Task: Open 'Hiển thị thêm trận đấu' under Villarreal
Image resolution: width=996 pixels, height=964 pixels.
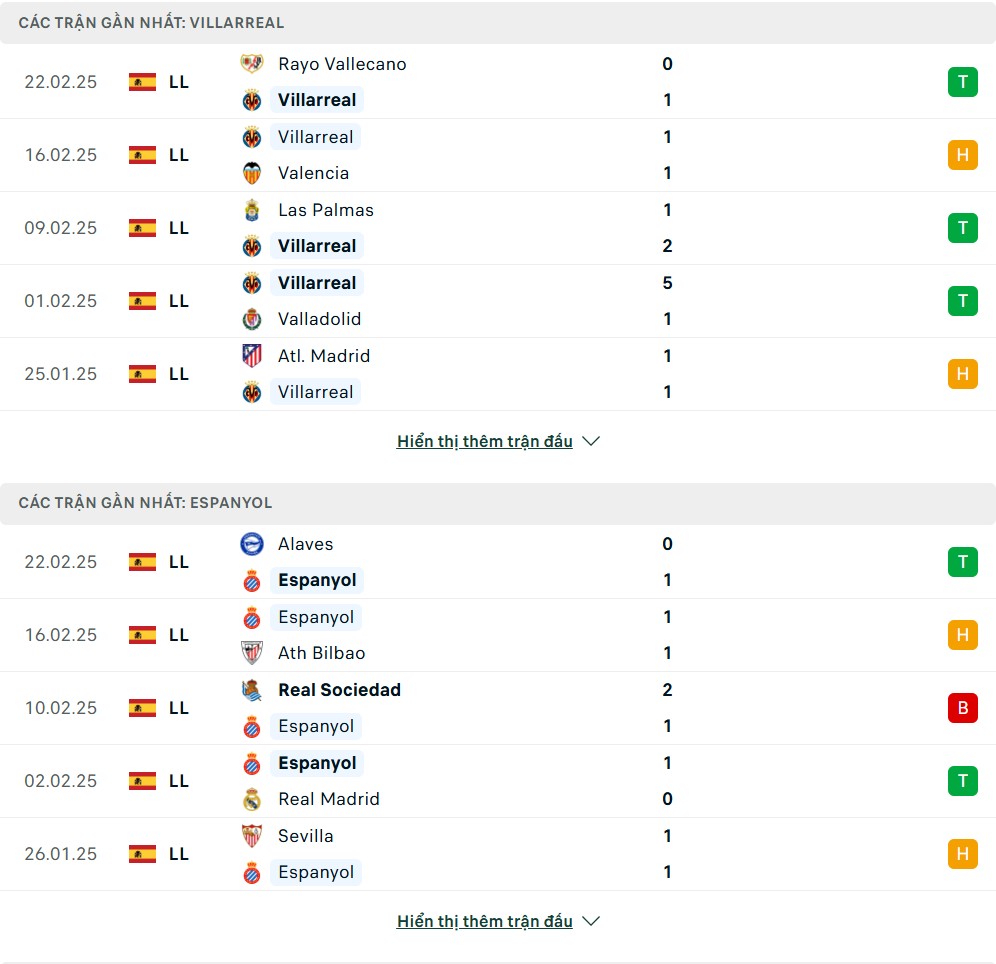Action: [484, 441]
